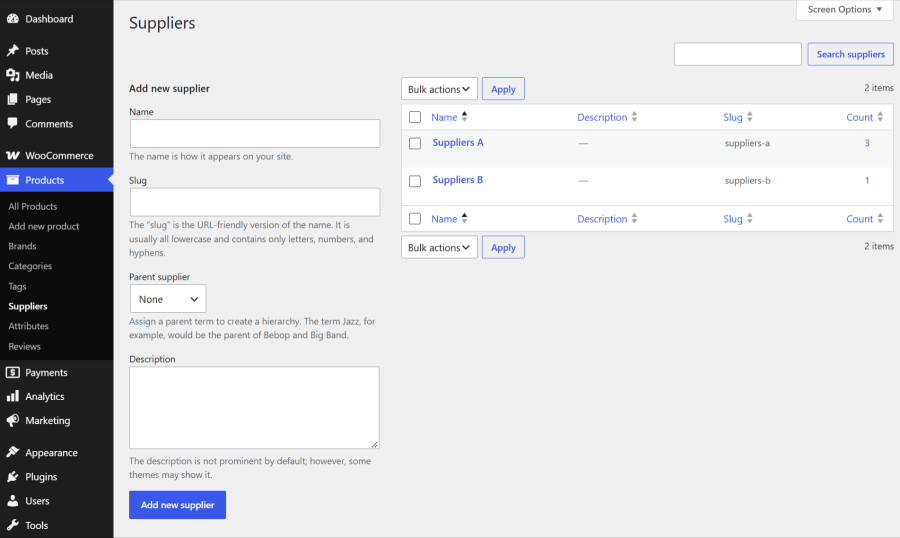This screenshot has height=538, width=900.
Task: Open All Products submenu item
Action: pyautogui.click(x=33, y=206)
